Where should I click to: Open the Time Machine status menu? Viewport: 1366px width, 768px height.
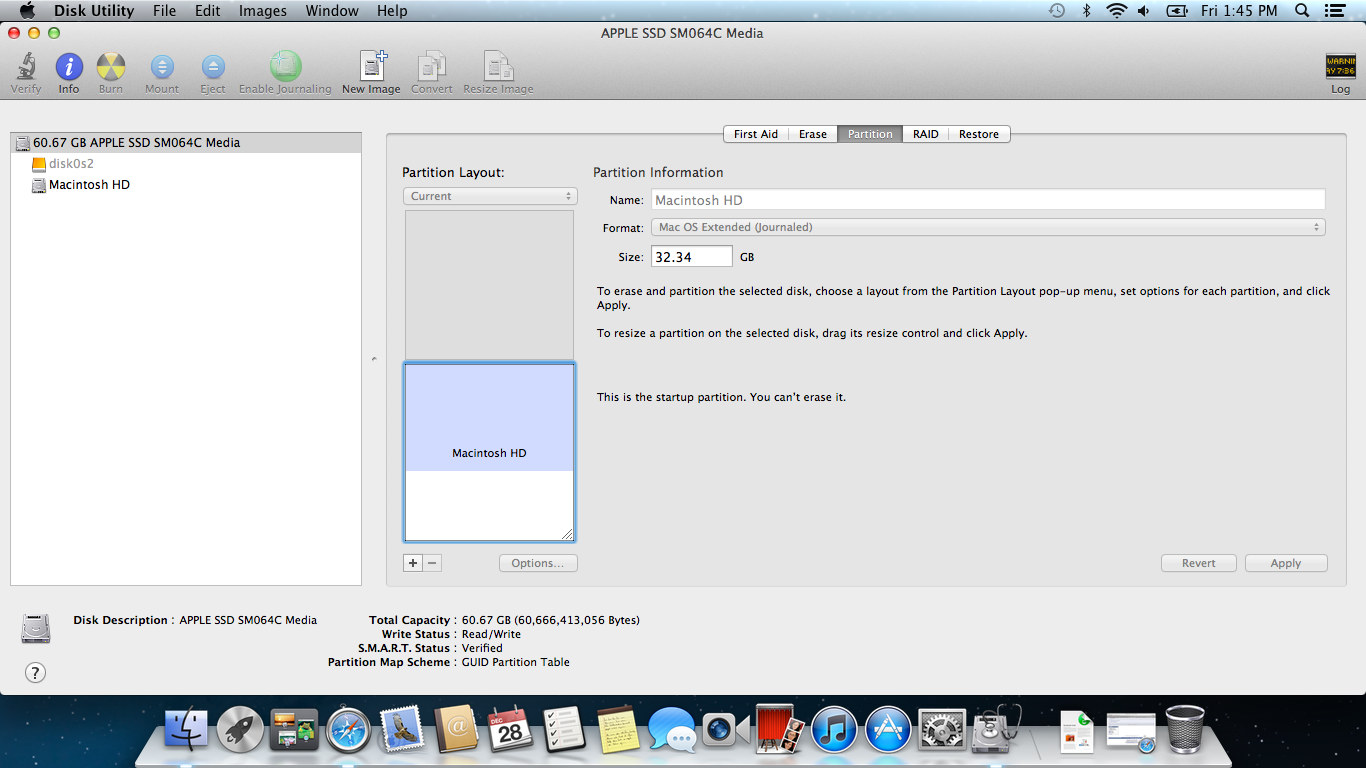coord(1057,11)
